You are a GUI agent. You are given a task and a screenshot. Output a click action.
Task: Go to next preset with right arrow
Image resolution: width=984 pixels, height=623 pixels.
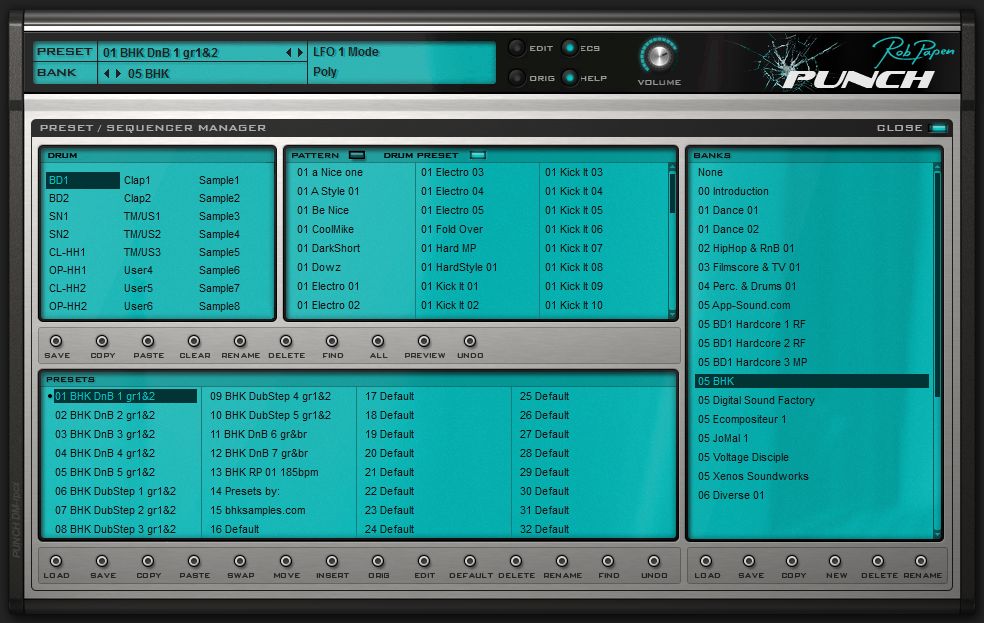300,53
